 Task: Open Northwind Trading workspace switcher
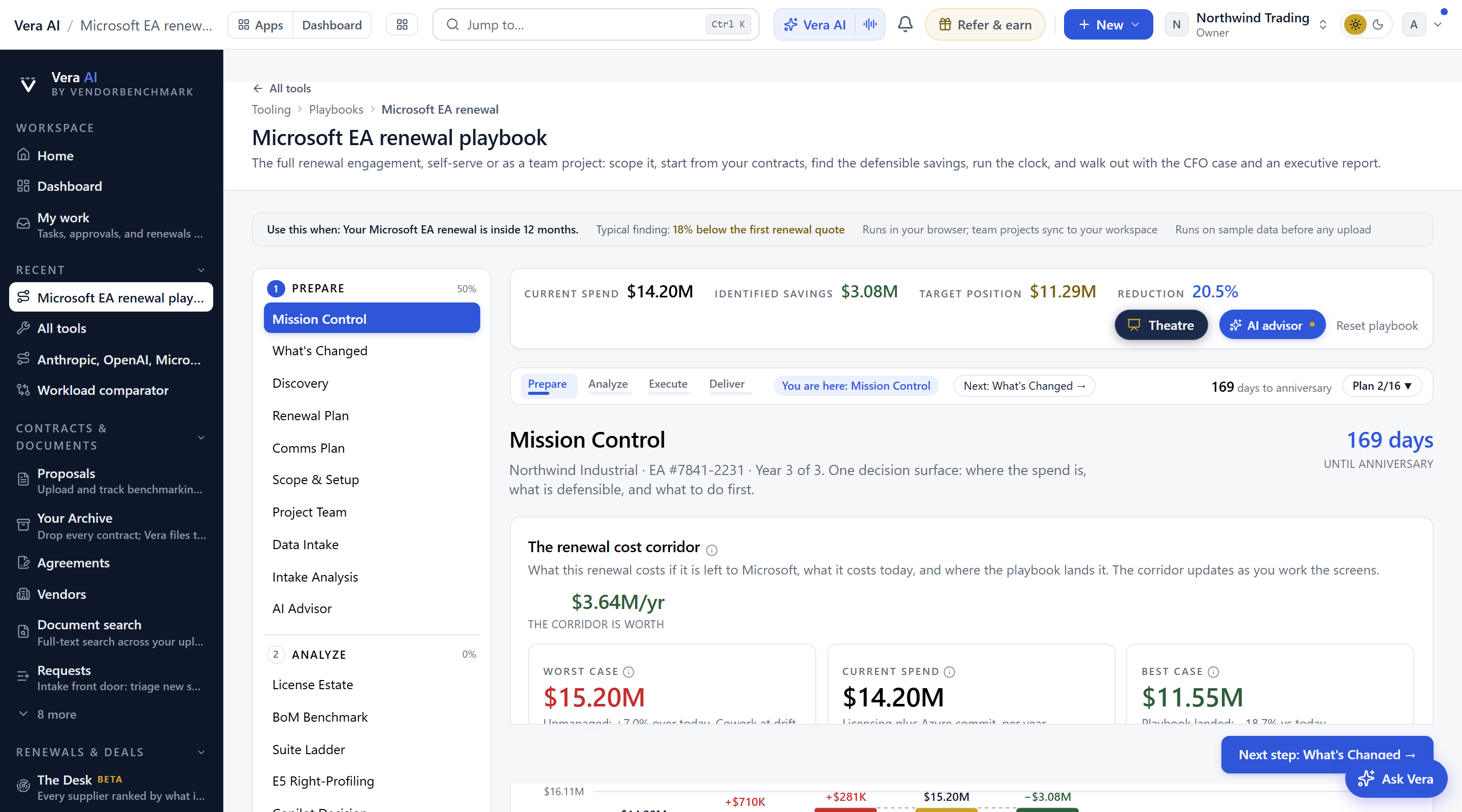(1247, 24)
